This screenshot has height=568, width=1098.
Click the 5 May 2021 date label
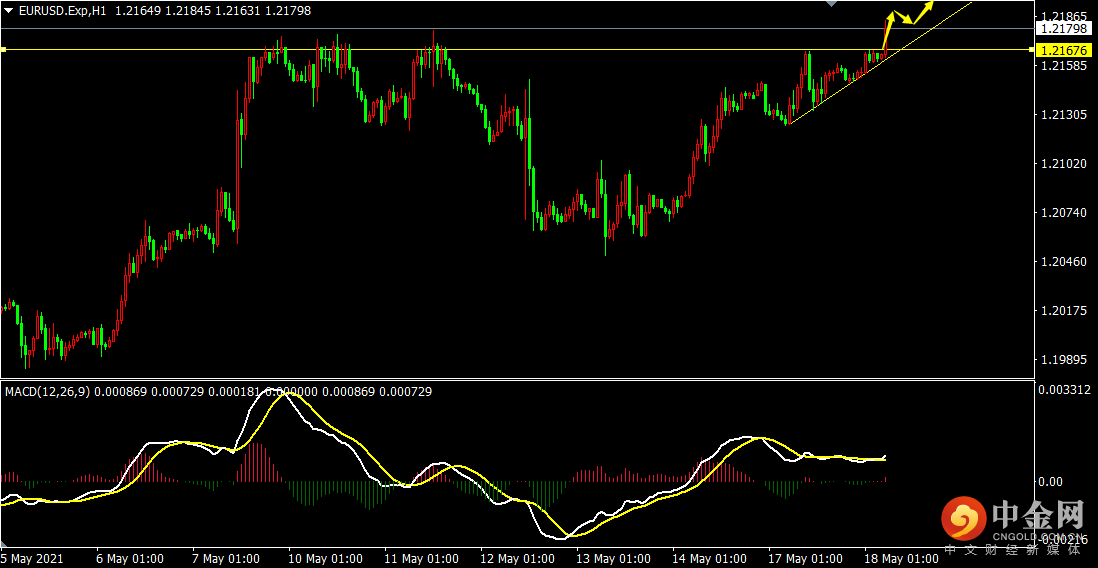[x=32, y=559]
